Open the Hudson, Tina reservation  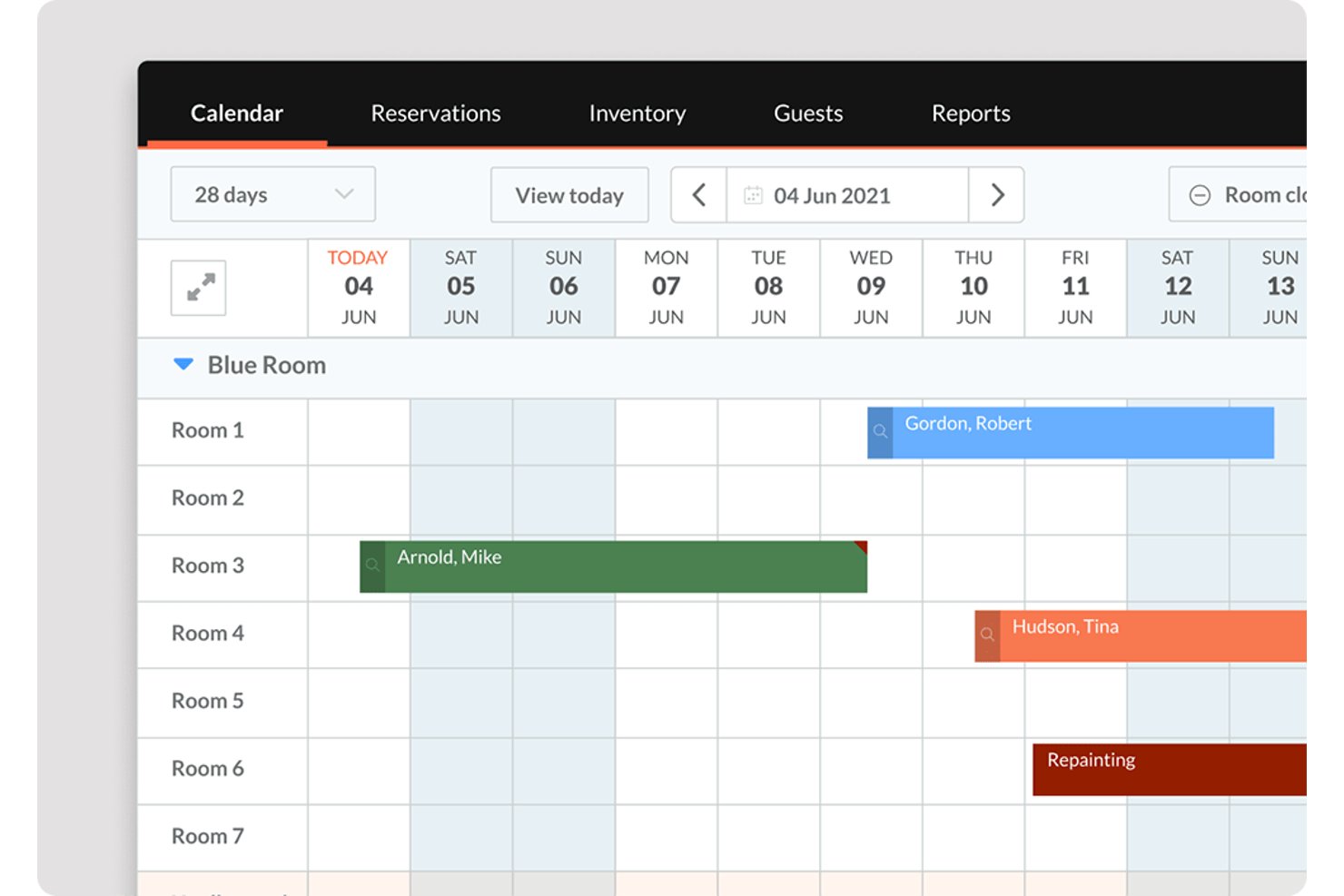click(x=1141, y=635)
